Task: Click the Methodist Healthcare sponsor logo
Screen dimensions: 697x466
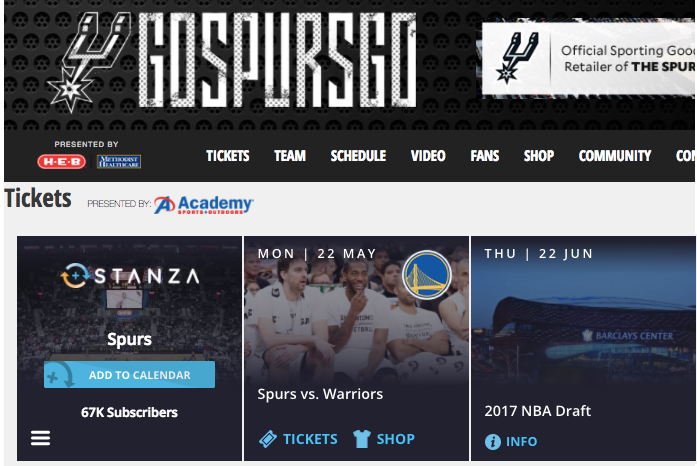Action: (119, 161)
